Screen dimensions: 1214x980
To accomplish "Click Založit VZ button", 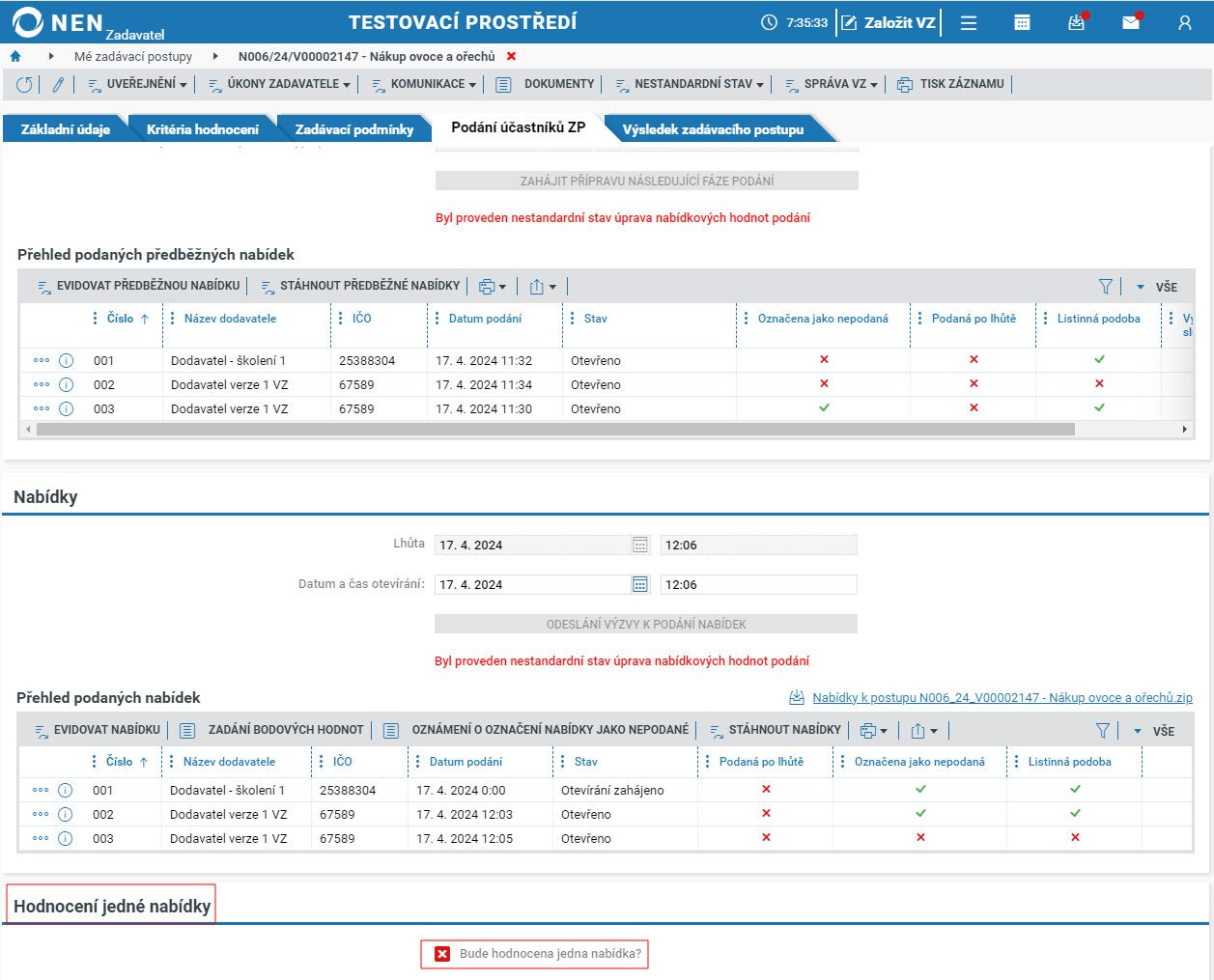I will tap(889, 22).
